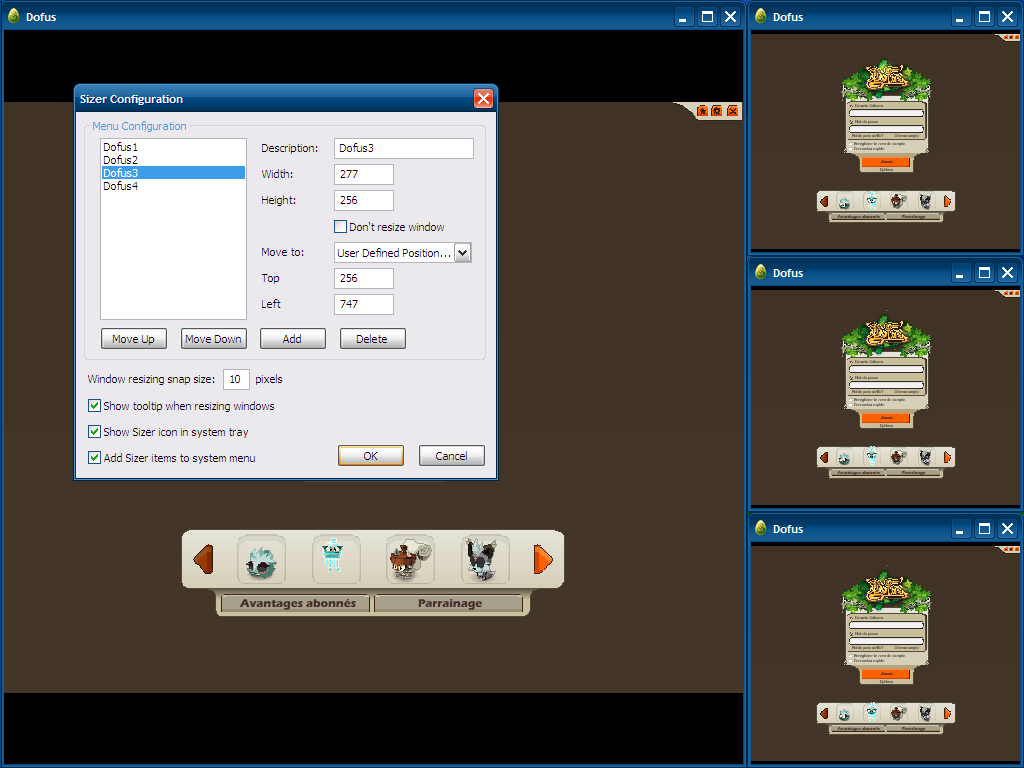Click the password field in the bottom-right Dofus window

point(886,641)
